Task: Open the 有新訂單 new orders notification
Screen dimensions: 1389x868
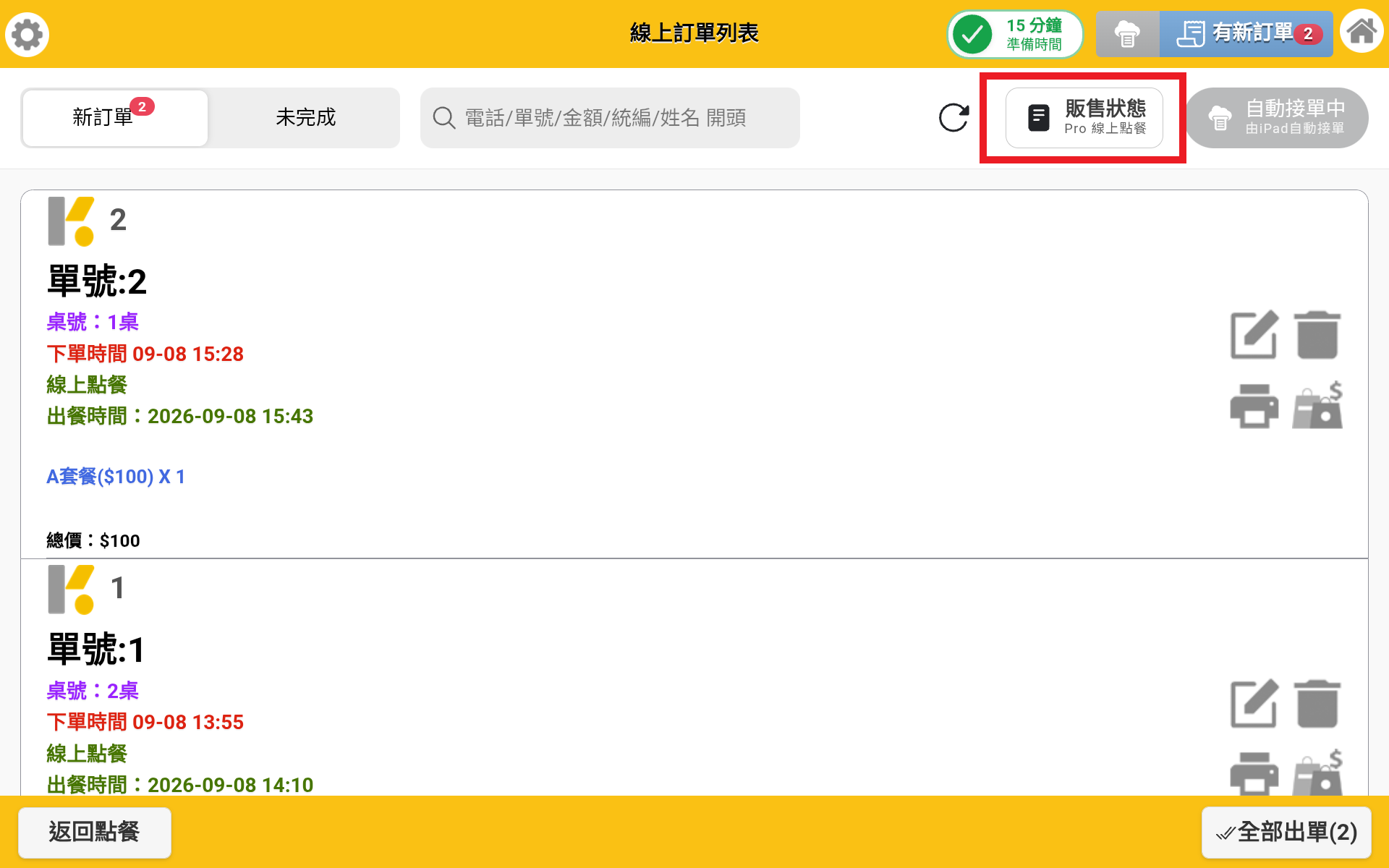Action: pyautogui.click(x=1246, y=34)
